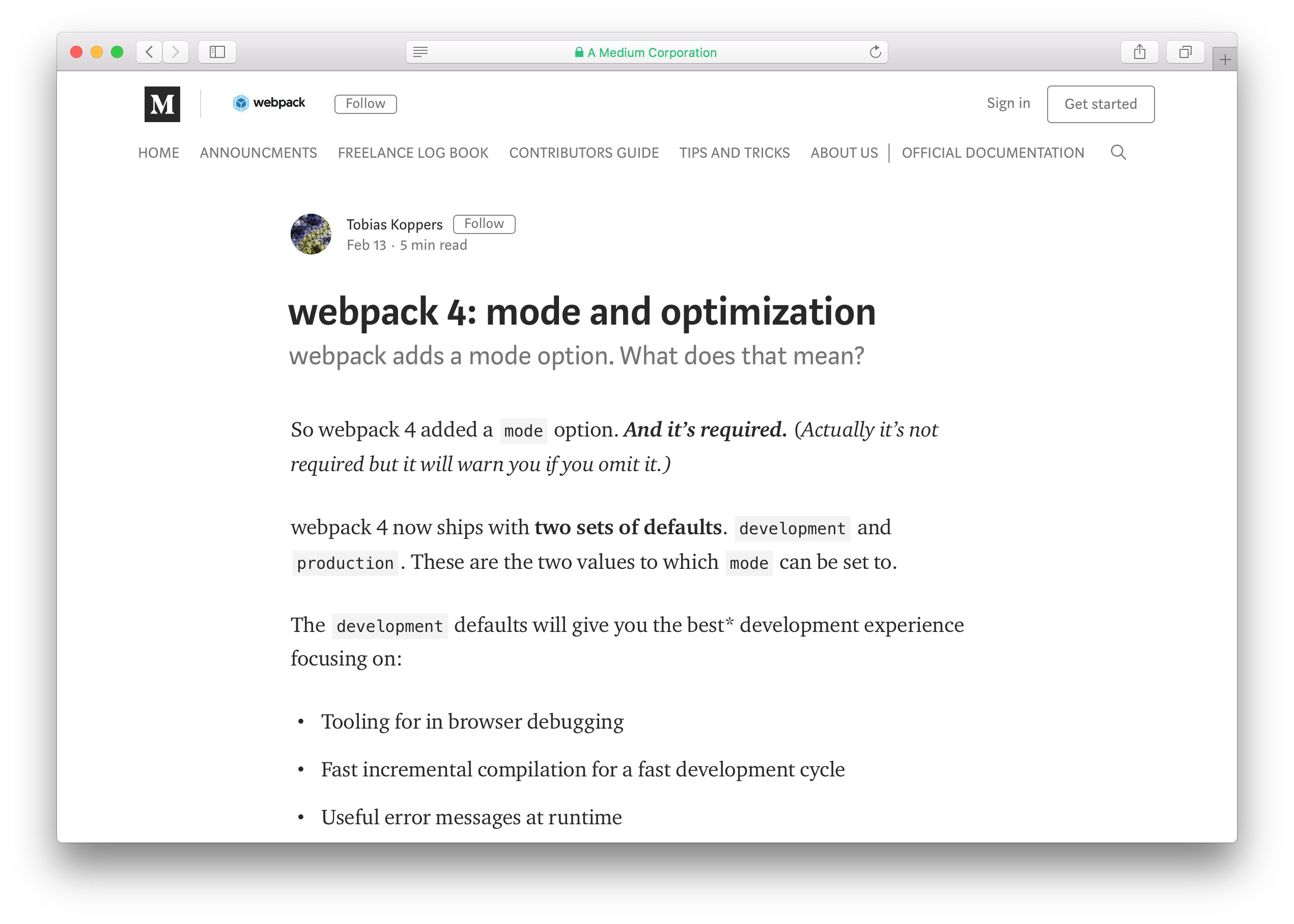Open CONTRIBUTORS GUIDE section

(x=583, y=153)
